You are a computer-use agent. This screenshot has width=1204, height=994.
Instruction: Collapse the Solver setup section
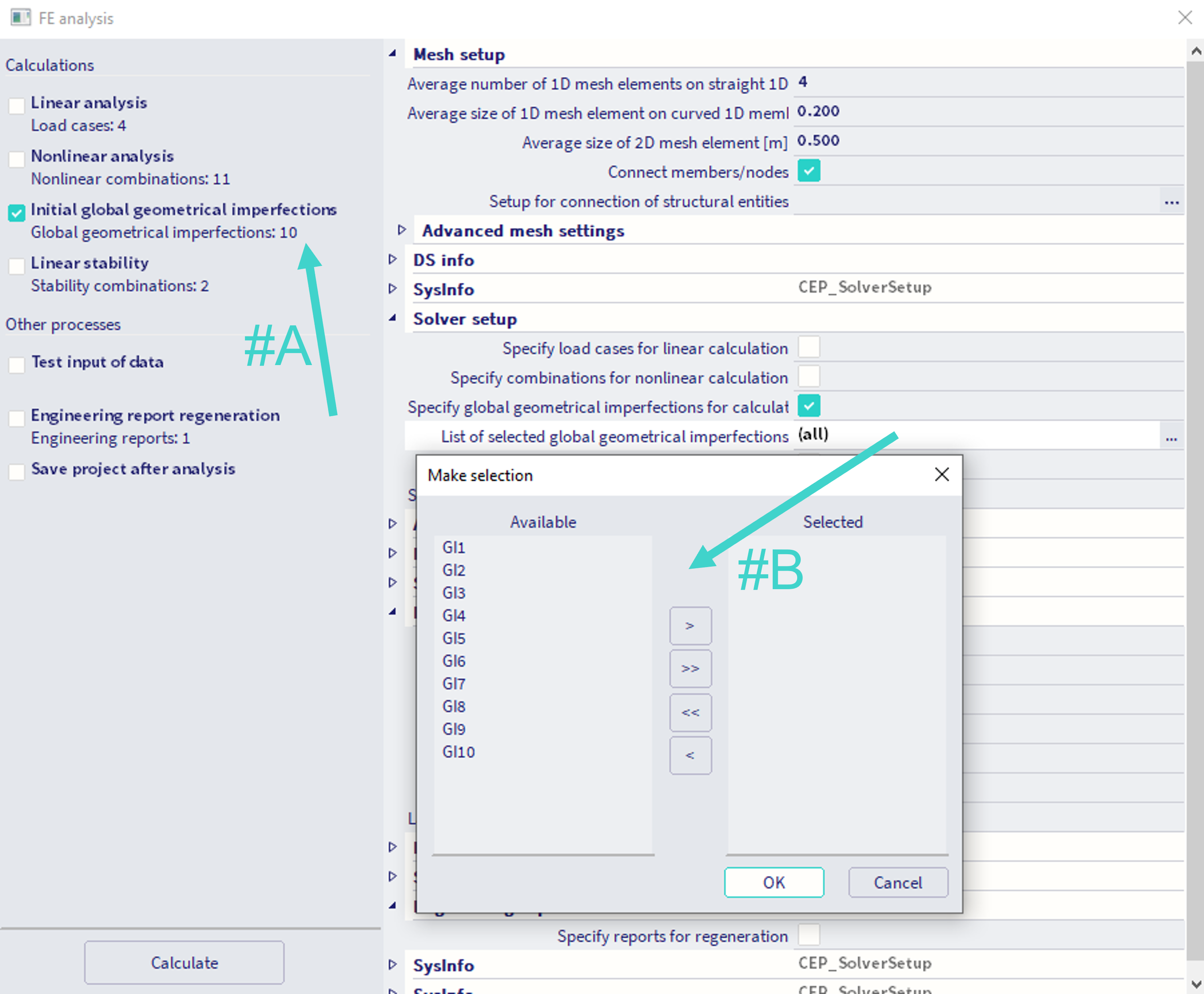point(393,318)
